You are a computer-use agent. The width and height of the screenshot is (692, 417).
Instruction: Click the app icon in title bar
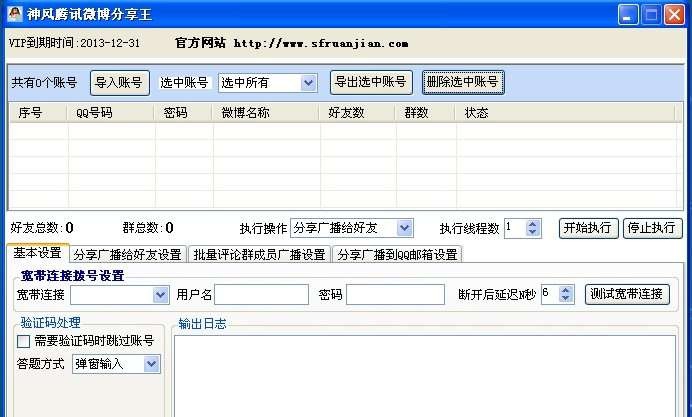[15, 14]
